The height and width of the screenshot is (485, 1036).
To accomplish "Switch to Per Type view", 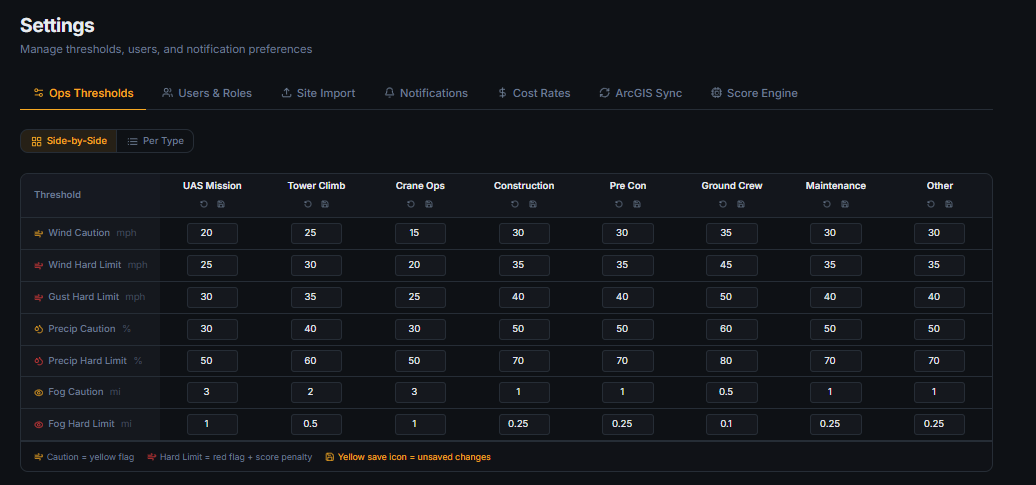I will [155, 141].
